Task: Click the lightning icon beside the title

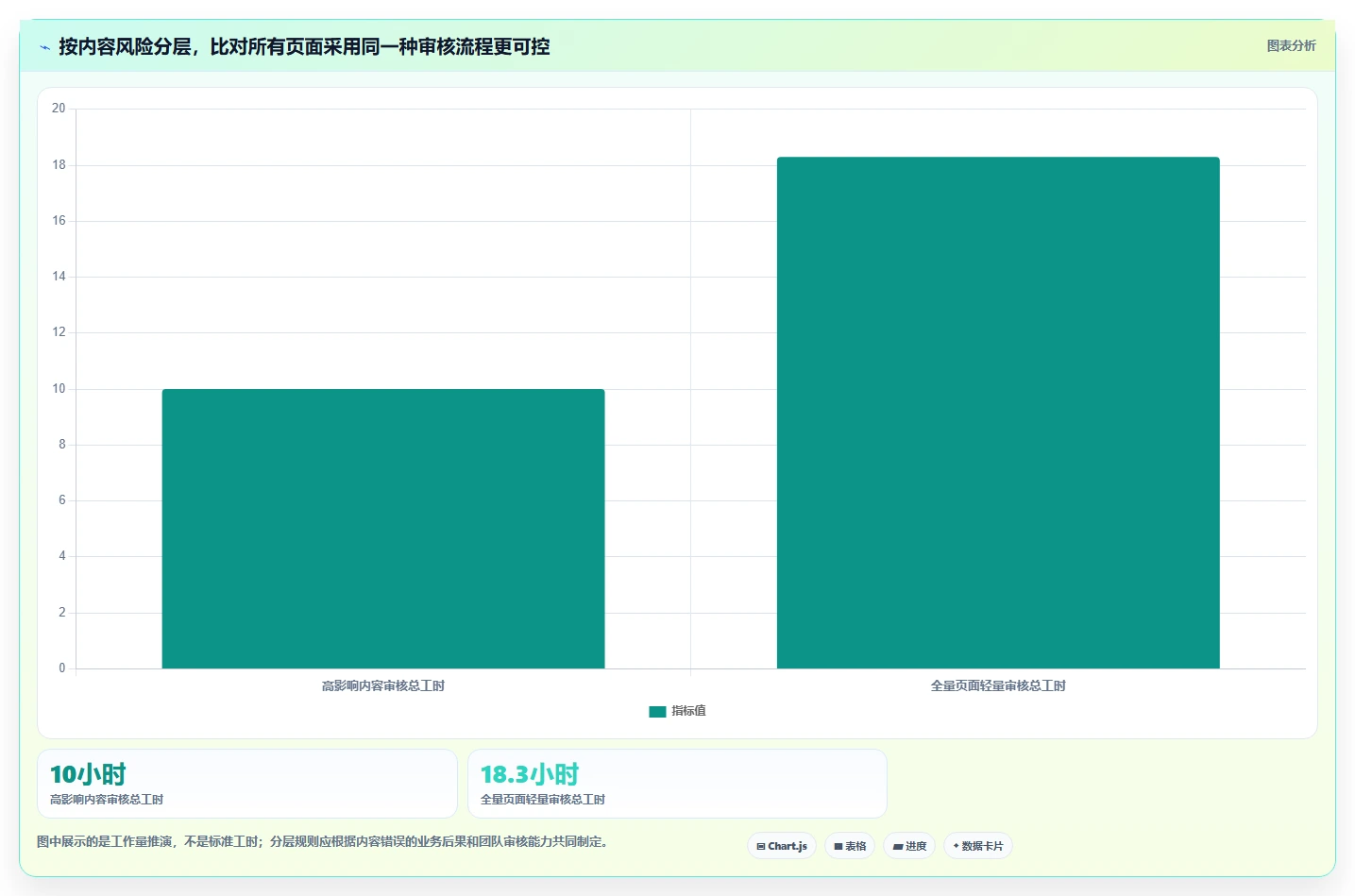Action: pyautogui.click(x=44, y=47)
